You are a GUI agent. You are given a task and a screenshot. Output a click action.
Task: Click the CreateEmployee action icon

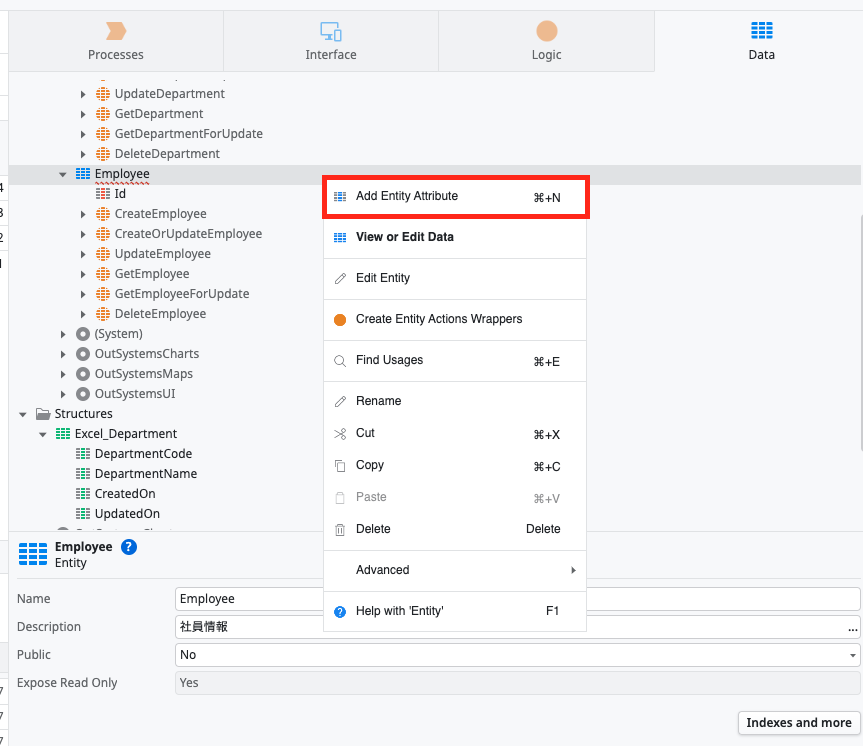pos(103,214)
